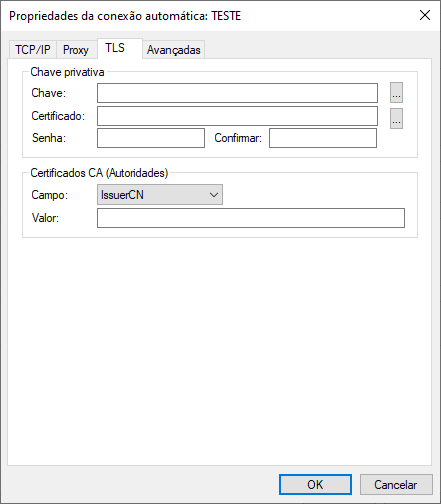Confirm the dialog with the OK button
This screenshot has height=504, width=441.
[315, 484]
